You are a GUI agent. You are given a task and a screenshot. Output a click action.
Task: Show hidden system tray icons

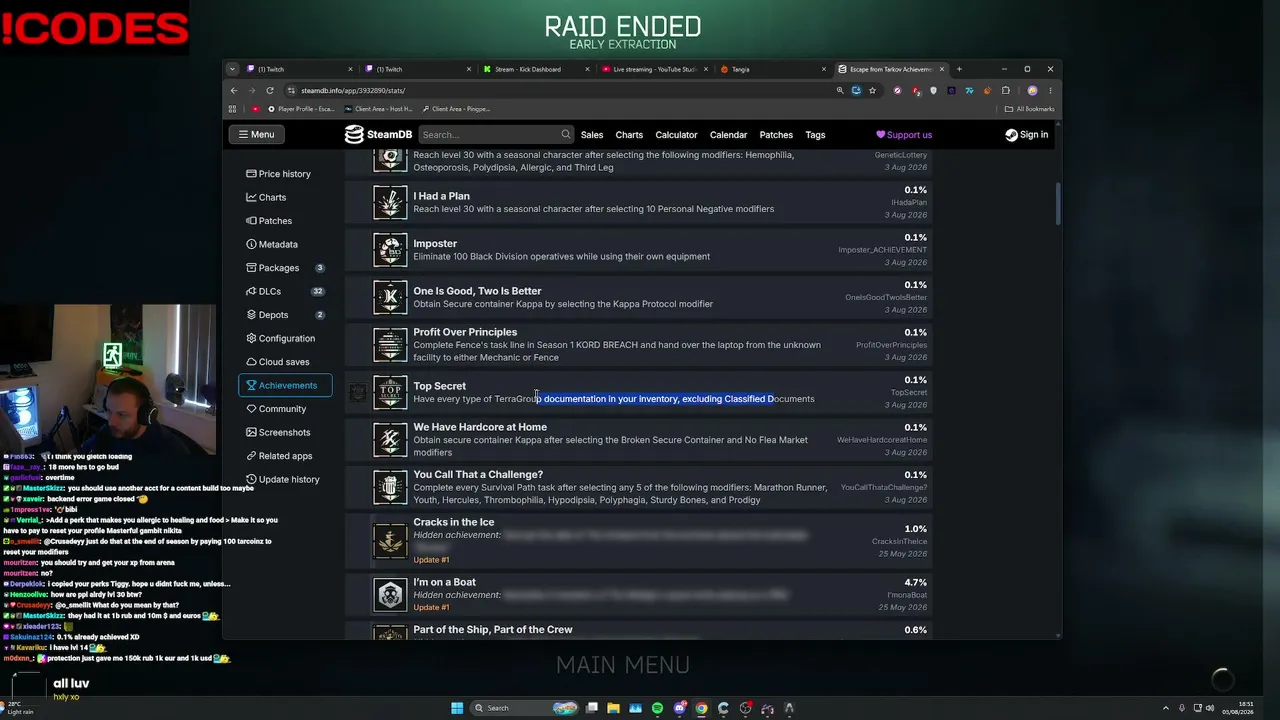tap(1165, 708)
